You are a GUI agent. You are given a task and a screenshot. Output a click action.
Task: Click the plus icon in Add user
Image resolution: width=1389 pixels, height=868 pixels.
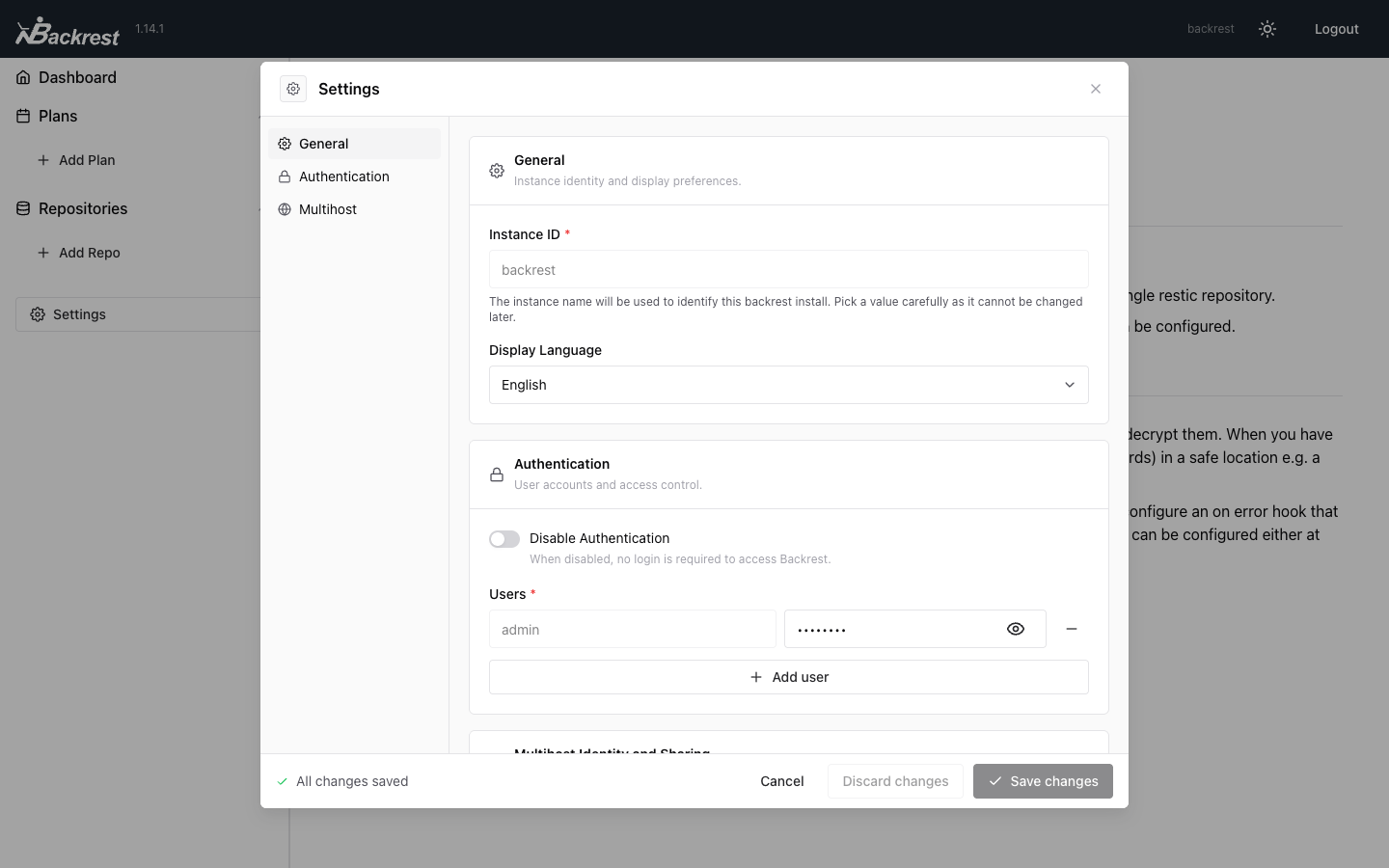[756, 677]
